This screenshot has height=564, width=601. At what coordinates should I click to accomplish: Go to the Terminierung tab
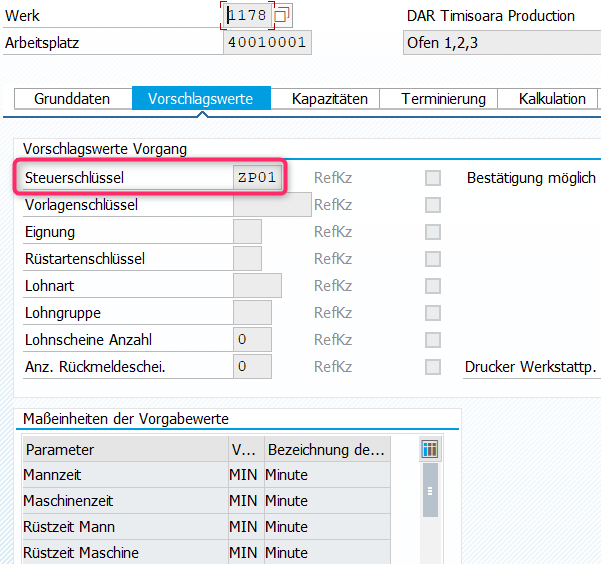click(x=443, y=99)
